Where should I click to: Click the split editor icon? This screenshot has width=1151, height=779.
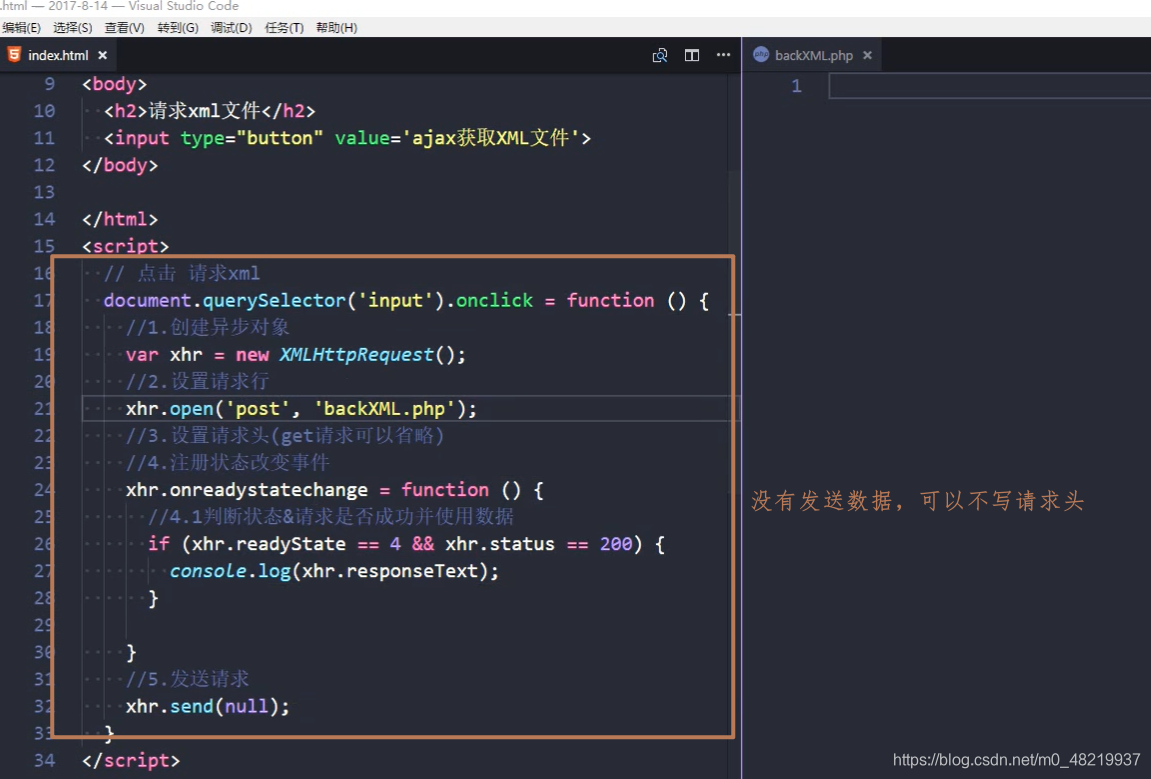(x=691, y=55)
